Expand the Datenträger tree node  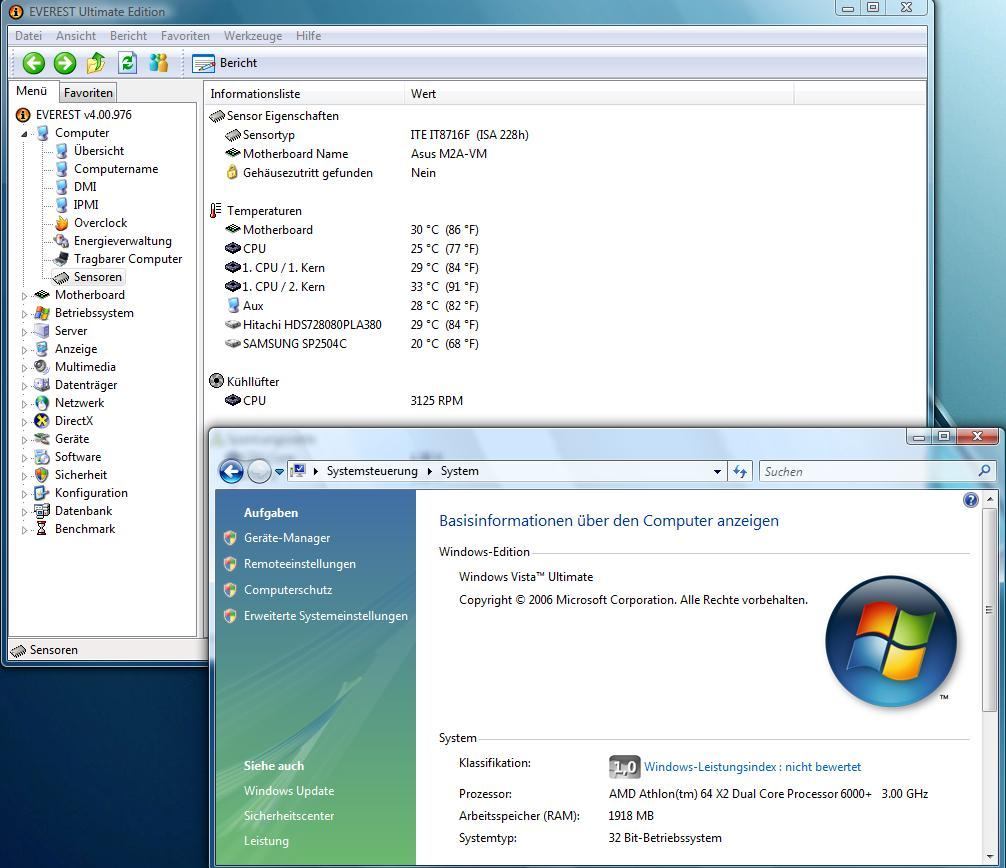(x=24, y=386)
